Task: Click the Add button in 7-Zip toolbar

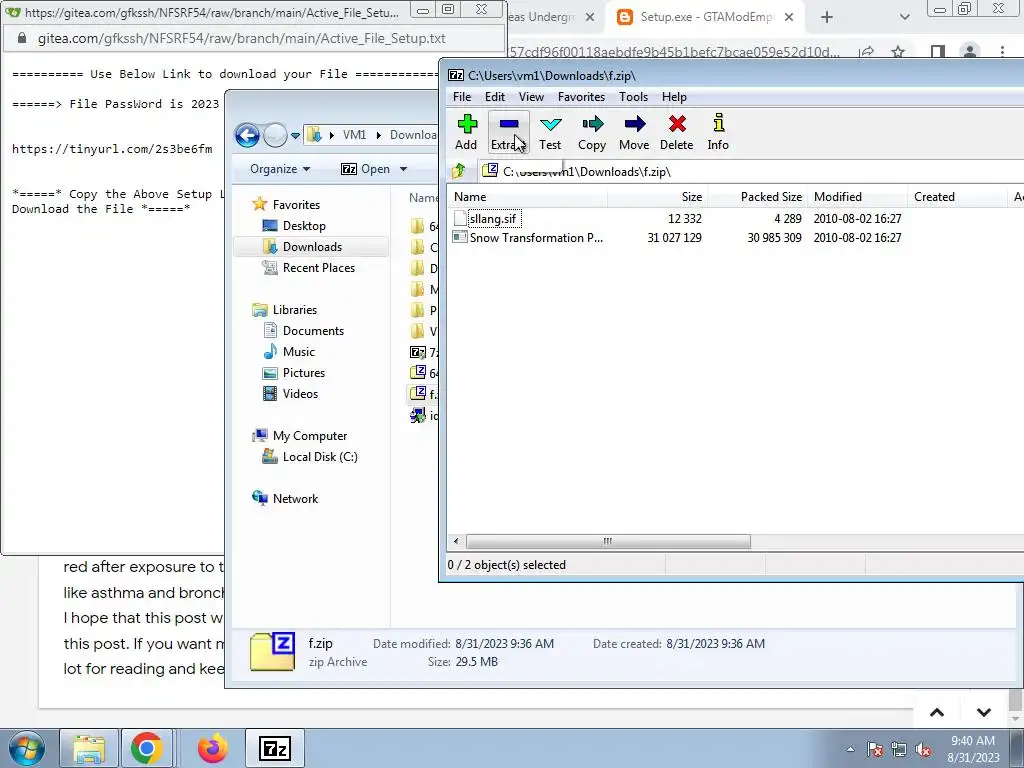Action: 466,132
